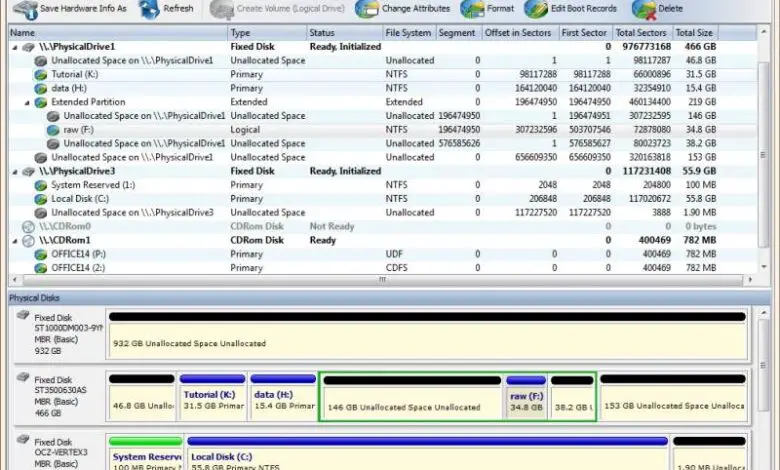Select the 'UDF' file system cell
The width and height of the screenshot is (780, 470).
tap(394, 254)
